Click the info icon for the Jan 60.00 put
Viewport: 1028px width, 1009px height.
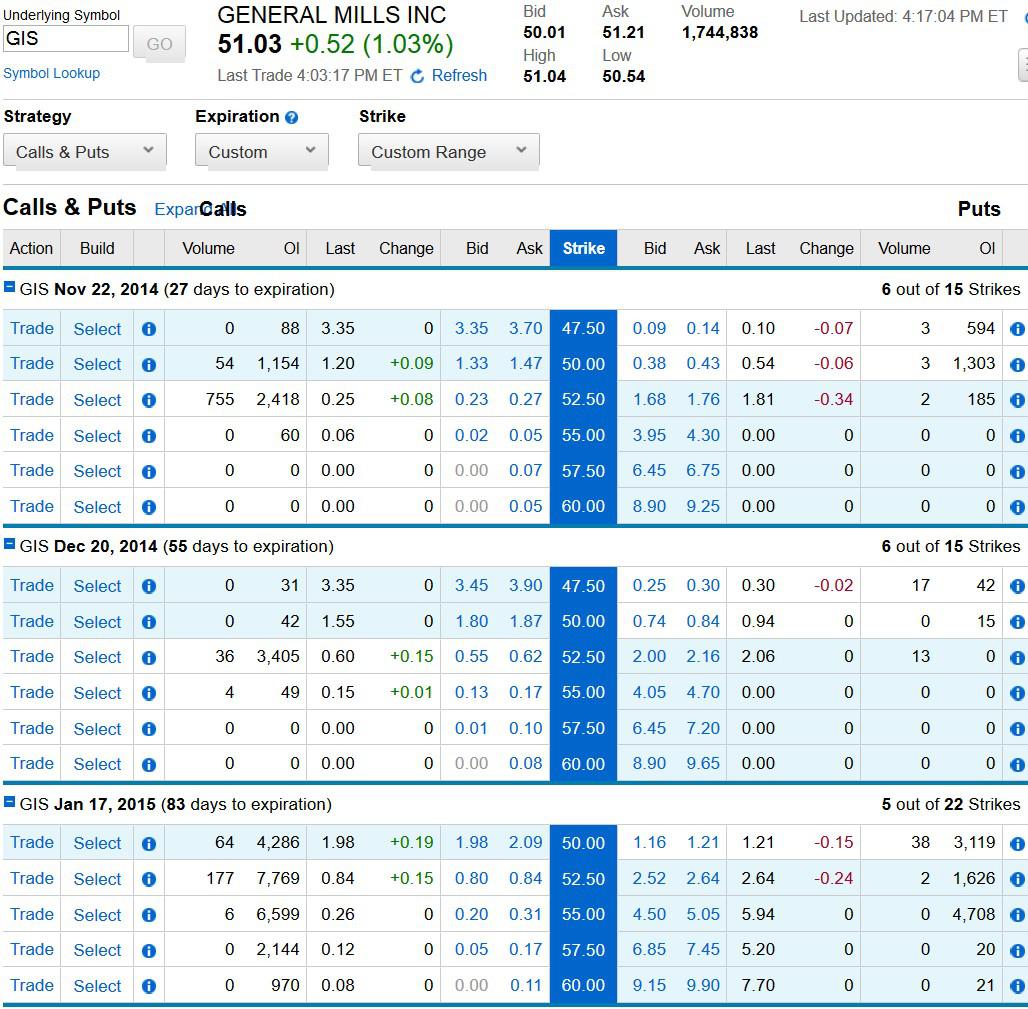tap(1018, 985)
